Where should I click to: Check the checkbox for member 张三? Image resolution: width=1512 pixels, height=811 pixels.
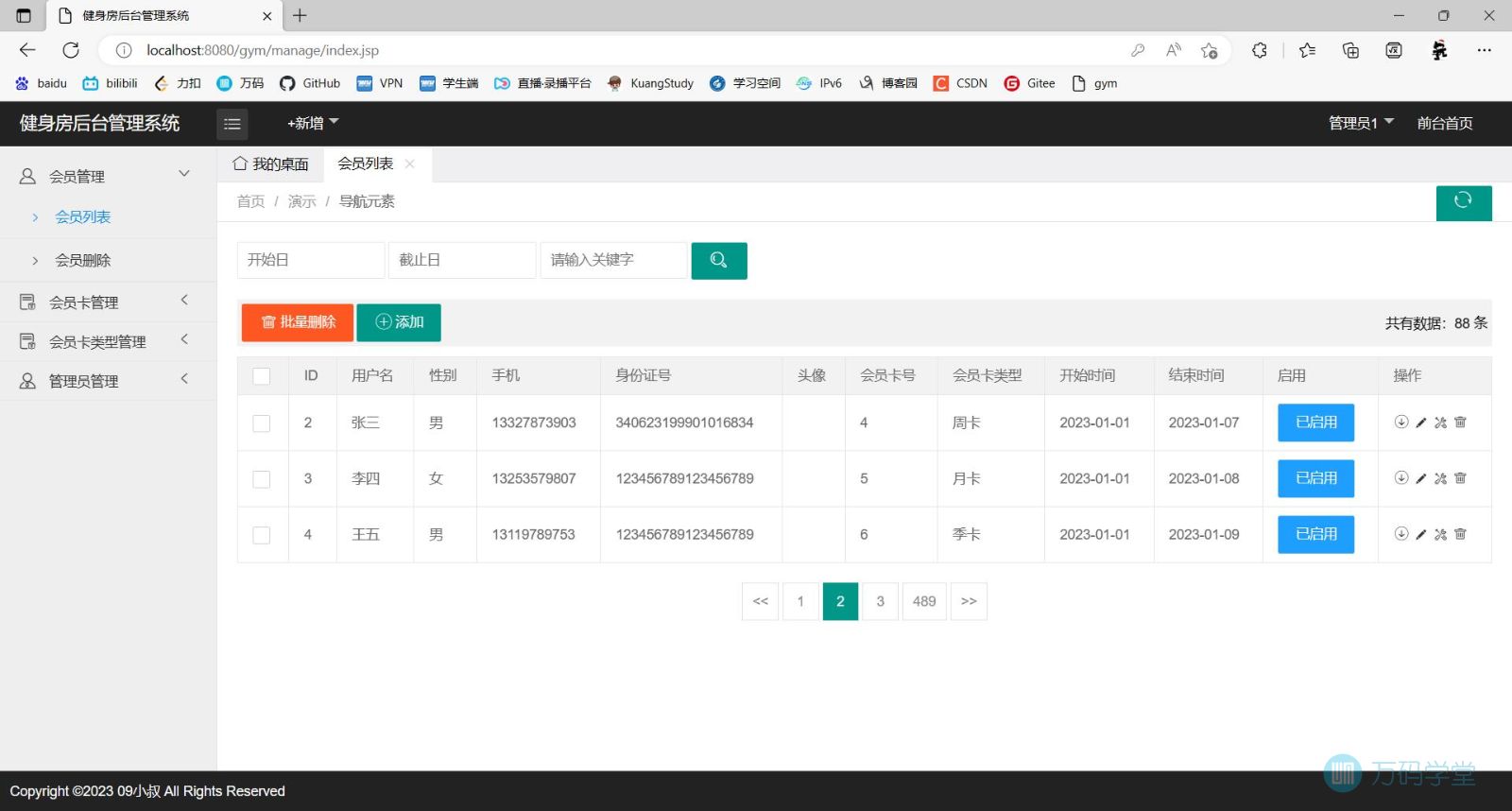point(262,423)
